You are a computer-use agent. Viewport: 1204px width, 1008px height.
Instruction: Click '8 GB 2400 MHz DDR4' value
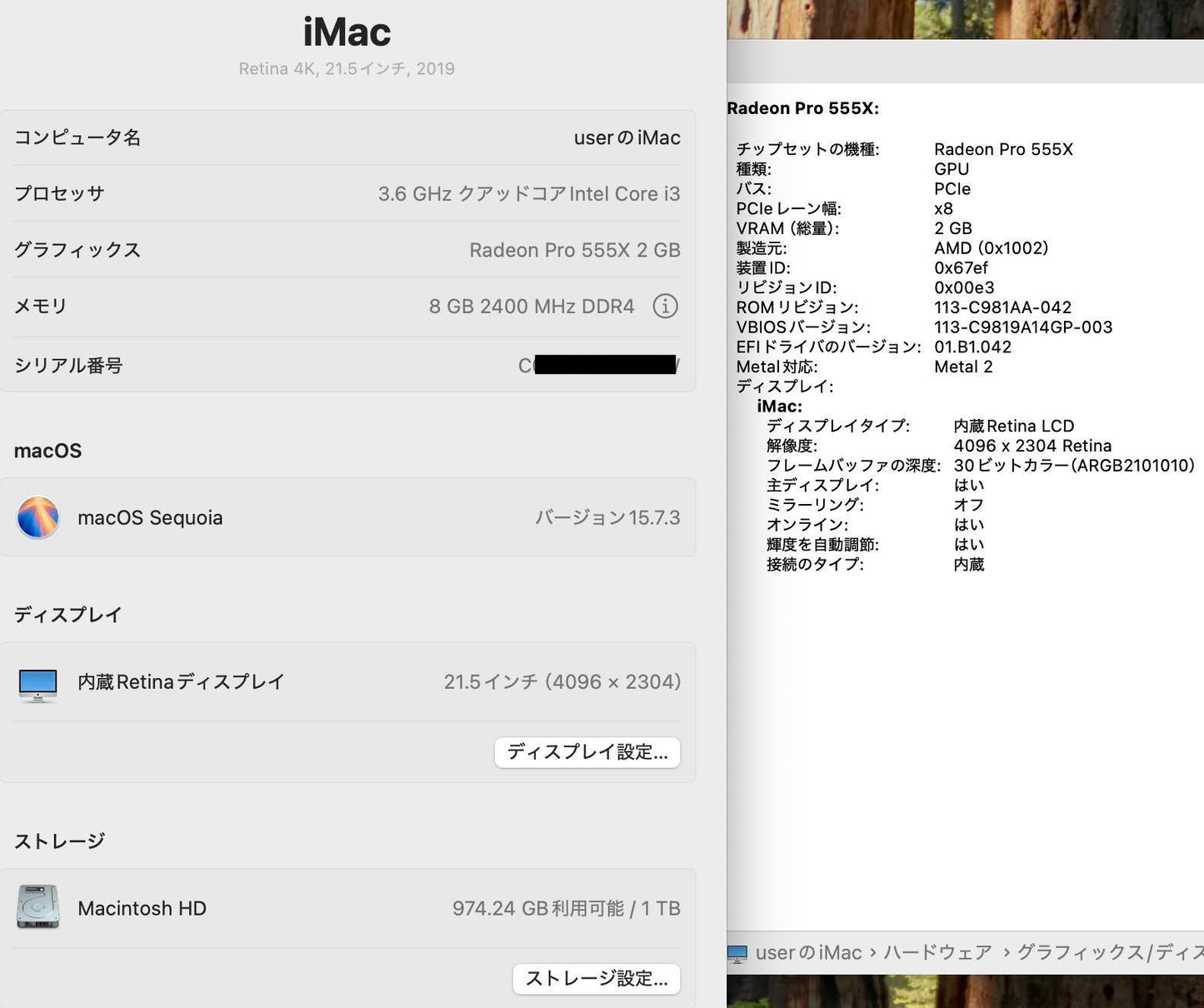pos(532,307)
